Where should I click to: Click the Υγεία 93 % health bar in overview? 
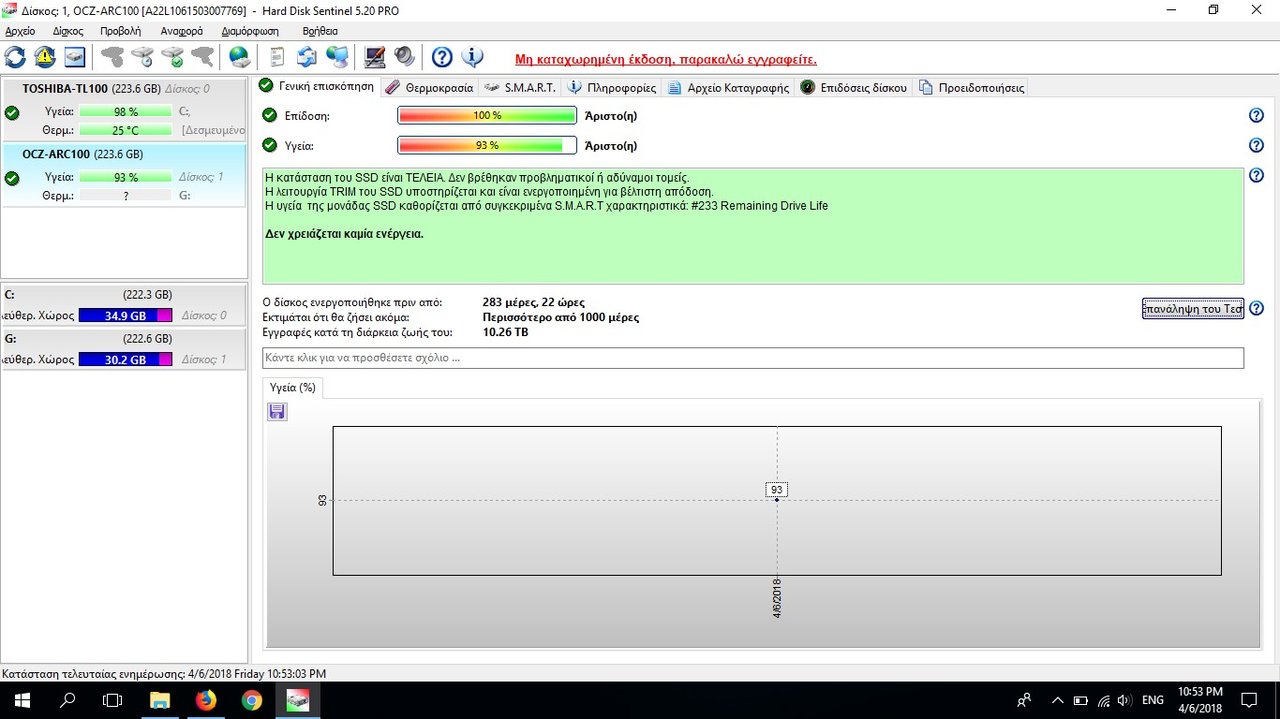487,146
